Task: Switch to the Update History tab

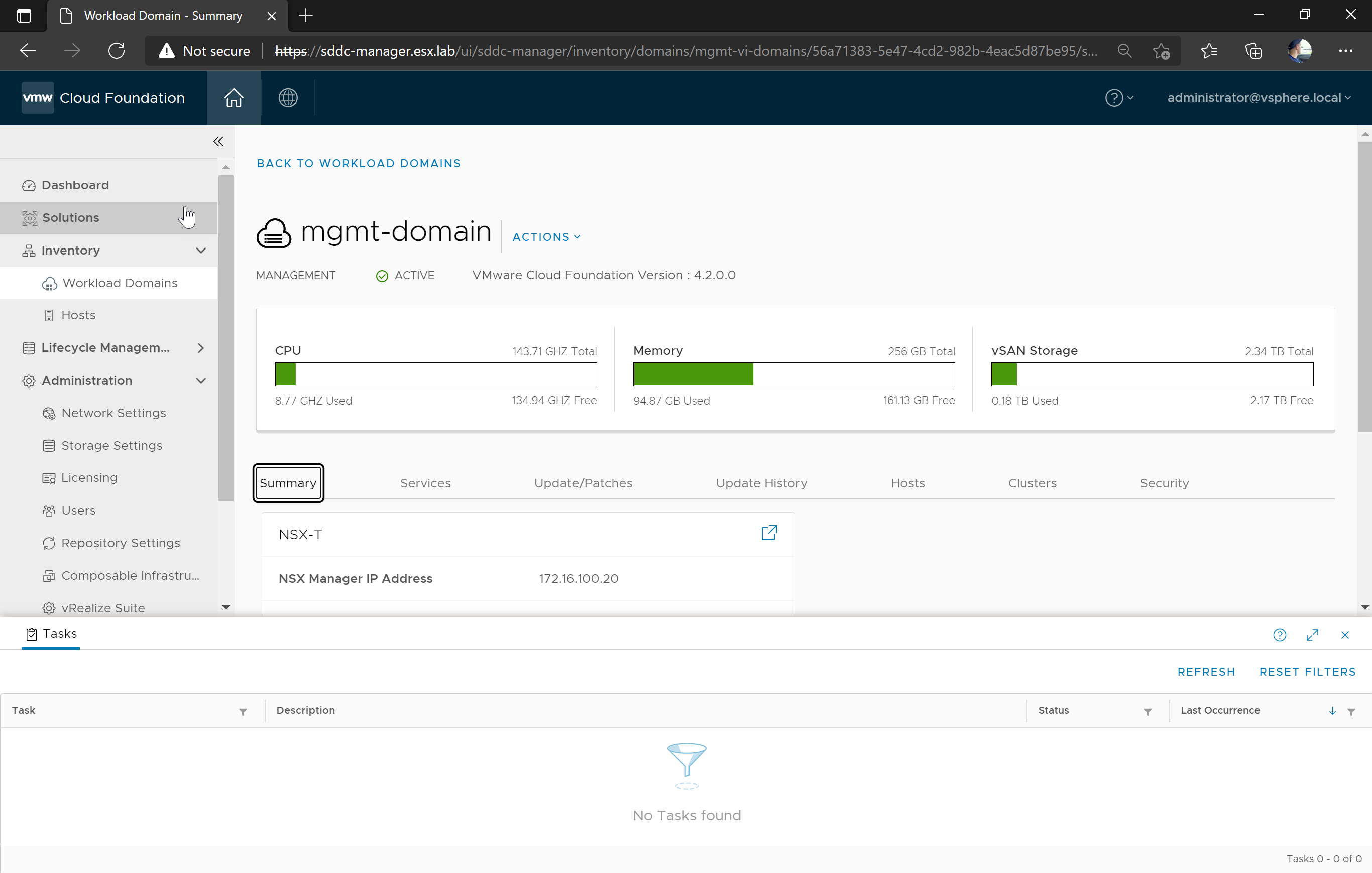Action: coord(761,483)
